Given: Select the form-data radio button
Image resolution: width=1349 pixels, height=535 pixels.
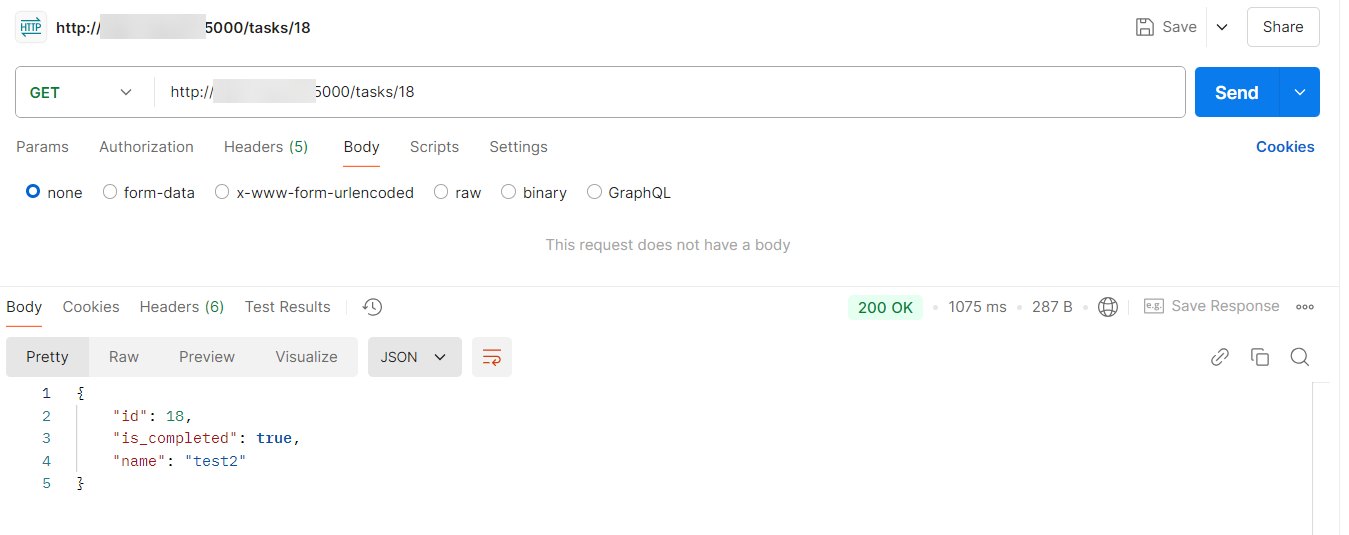Looking at the screenshot, I should [110, 192].
